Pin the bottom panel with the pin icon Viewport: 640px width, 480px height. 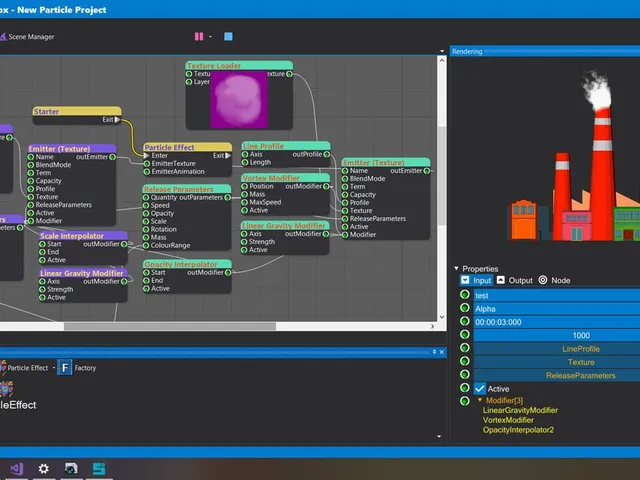pos(434,351)
